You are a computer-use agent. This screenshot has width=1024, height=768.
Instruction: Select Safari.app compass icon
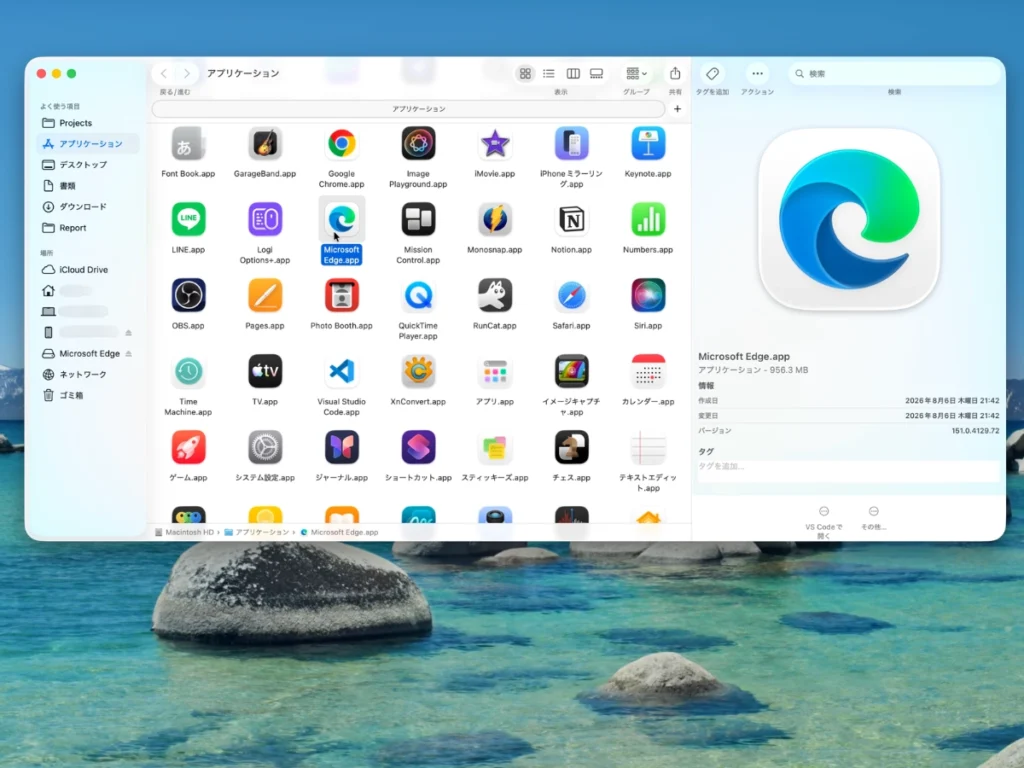tap(571, 296)
